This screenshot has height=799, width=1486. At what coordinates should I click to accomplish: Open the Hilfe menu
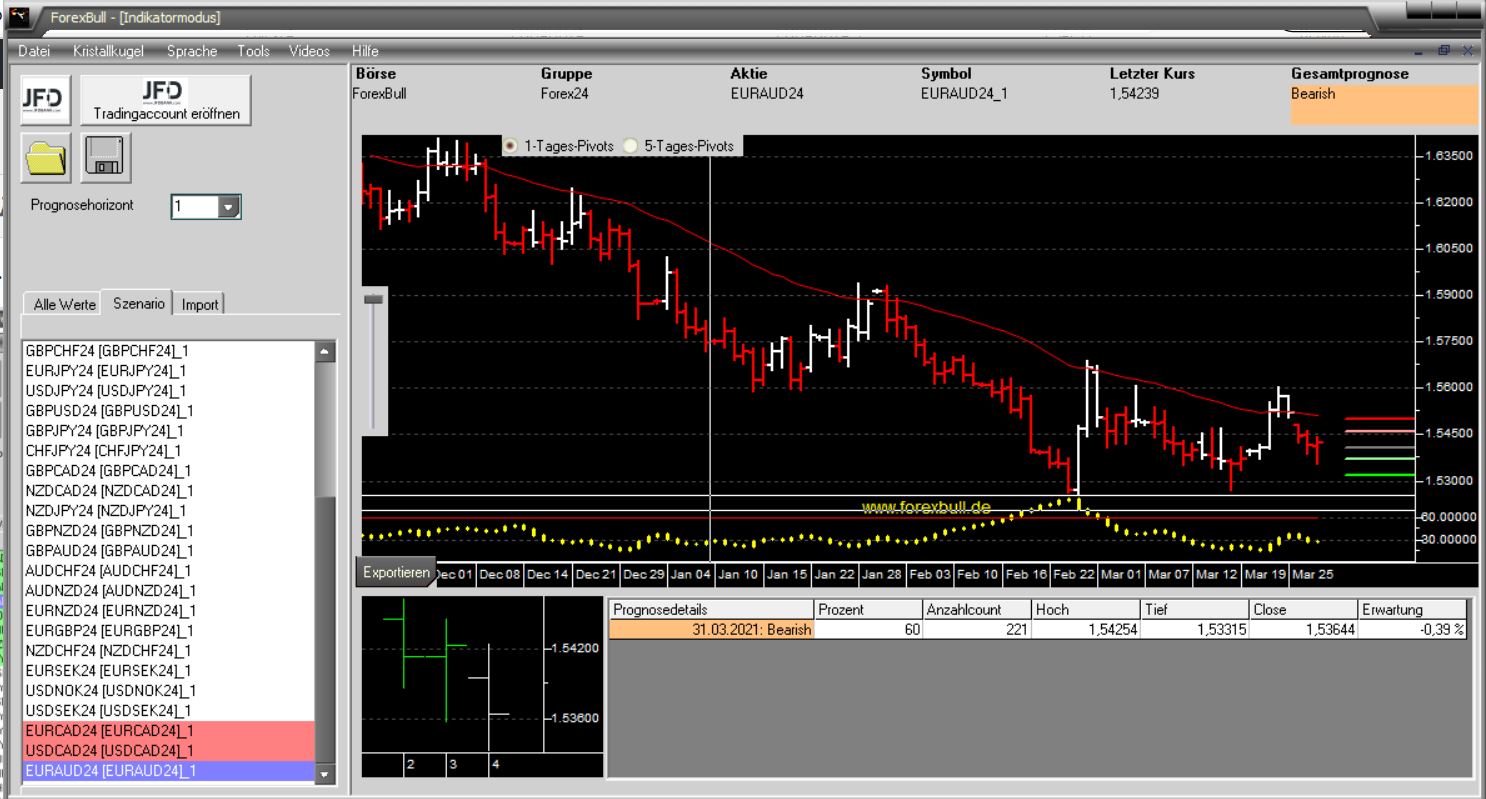[365, 51]
